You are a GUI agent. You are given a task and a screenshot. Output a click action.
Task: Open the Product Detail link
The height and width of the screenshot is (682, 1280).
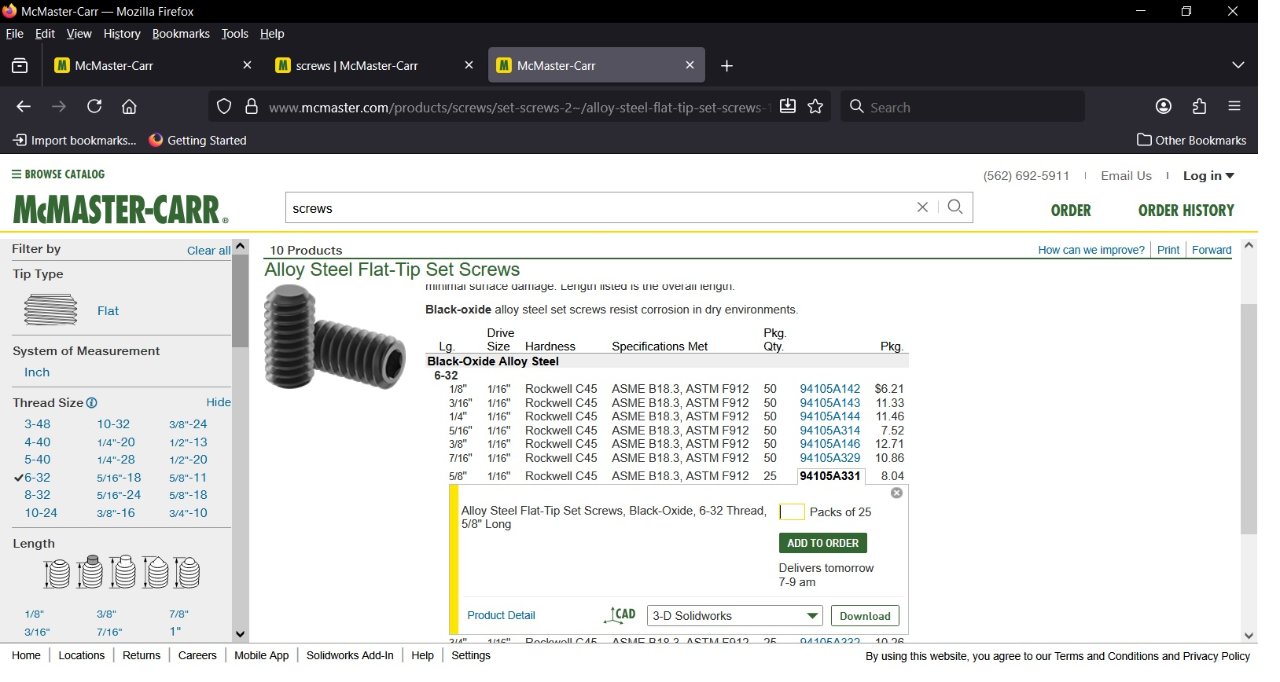click(501, 615)
